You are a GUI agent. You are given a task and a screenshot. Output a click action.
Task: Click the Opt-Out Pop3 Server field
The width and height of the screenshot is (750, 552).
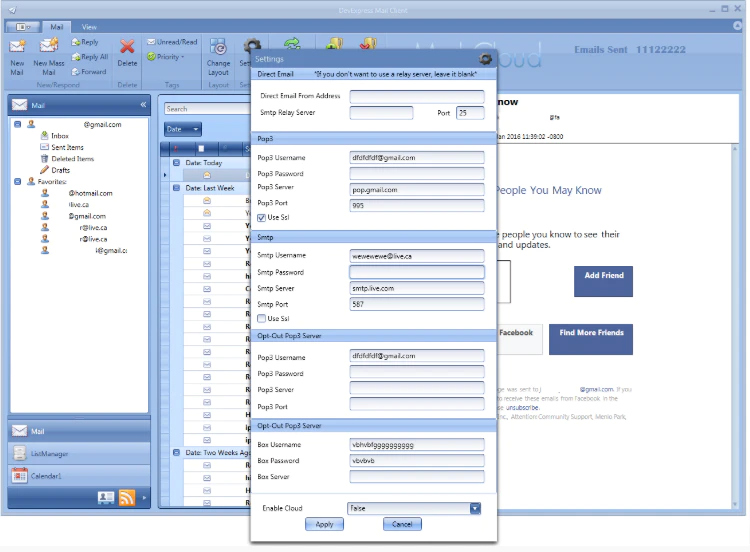coord(417,388)
